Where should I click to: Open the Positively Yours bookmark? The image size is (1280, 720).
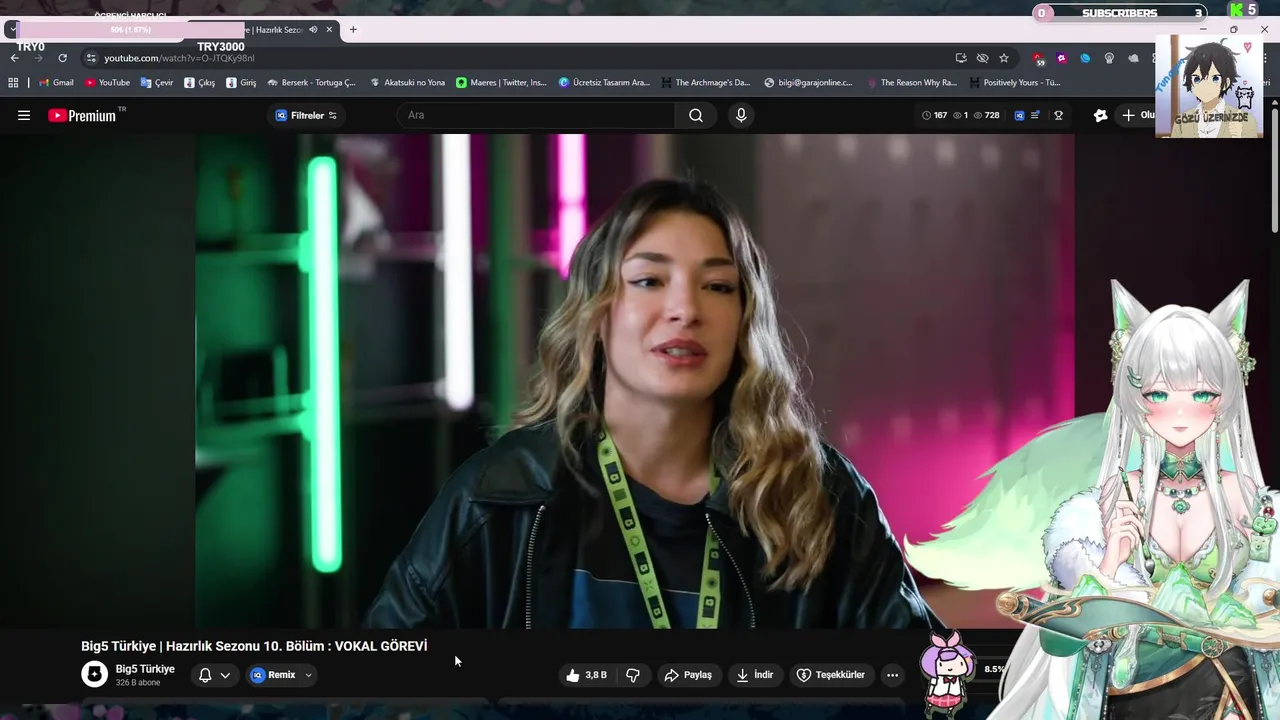coord(1014,83)
